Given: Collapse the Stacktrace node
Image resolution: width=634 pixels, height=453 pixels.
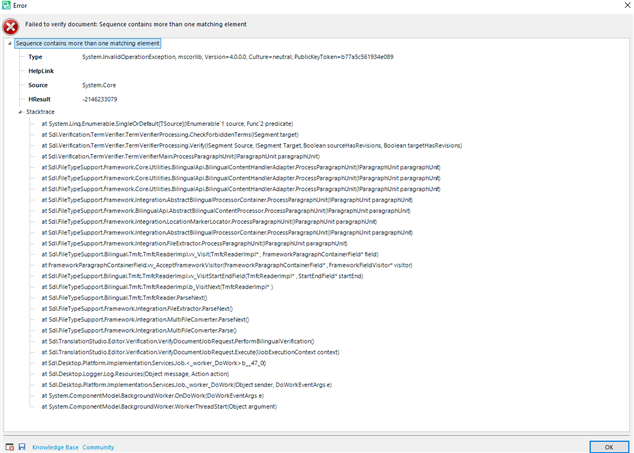Looking at the screenshot, I should tap(20, 112).
